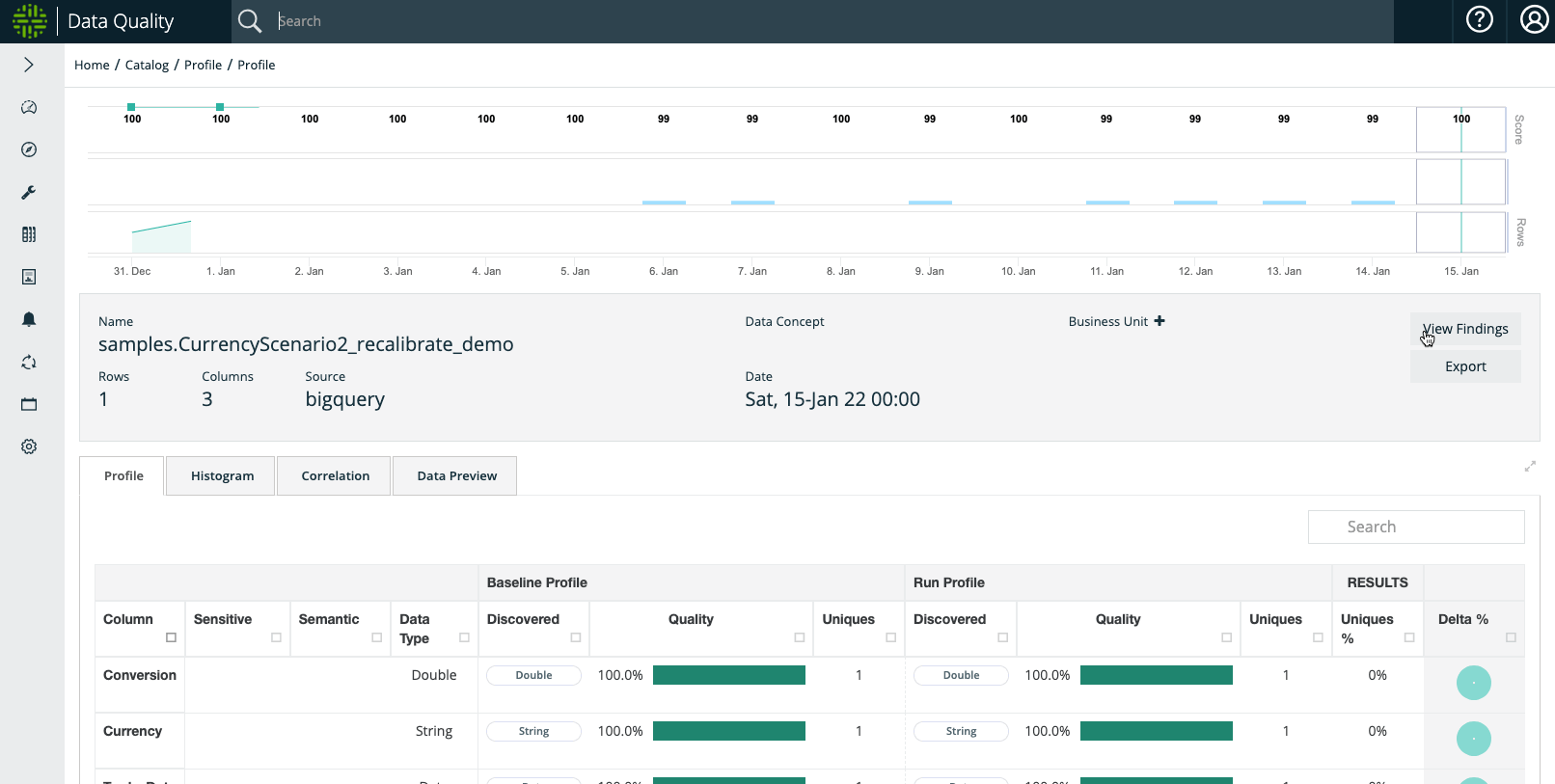The height and width of the screenshot is (784, 1555).
Task: Click the Conversion row baseline quality bar
Action: (728, 675)
